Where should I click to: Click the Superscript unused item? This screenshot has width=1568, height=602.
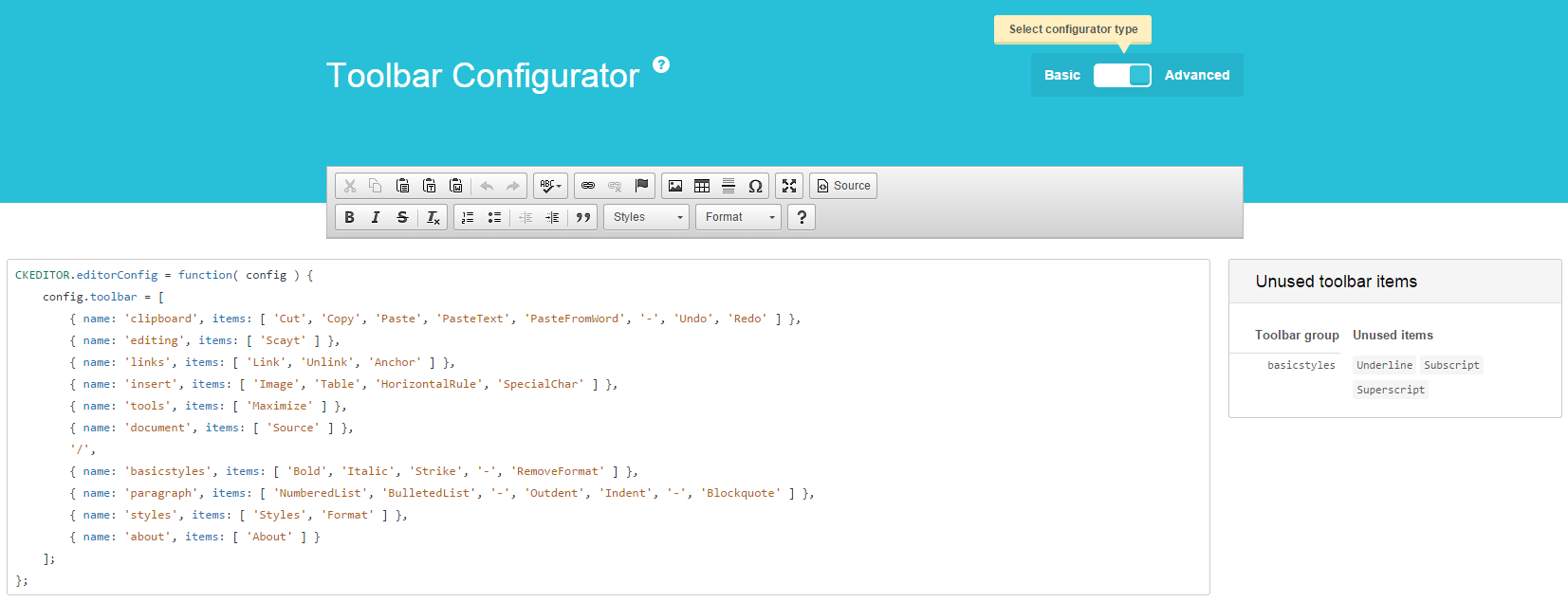click(1391, 390)
